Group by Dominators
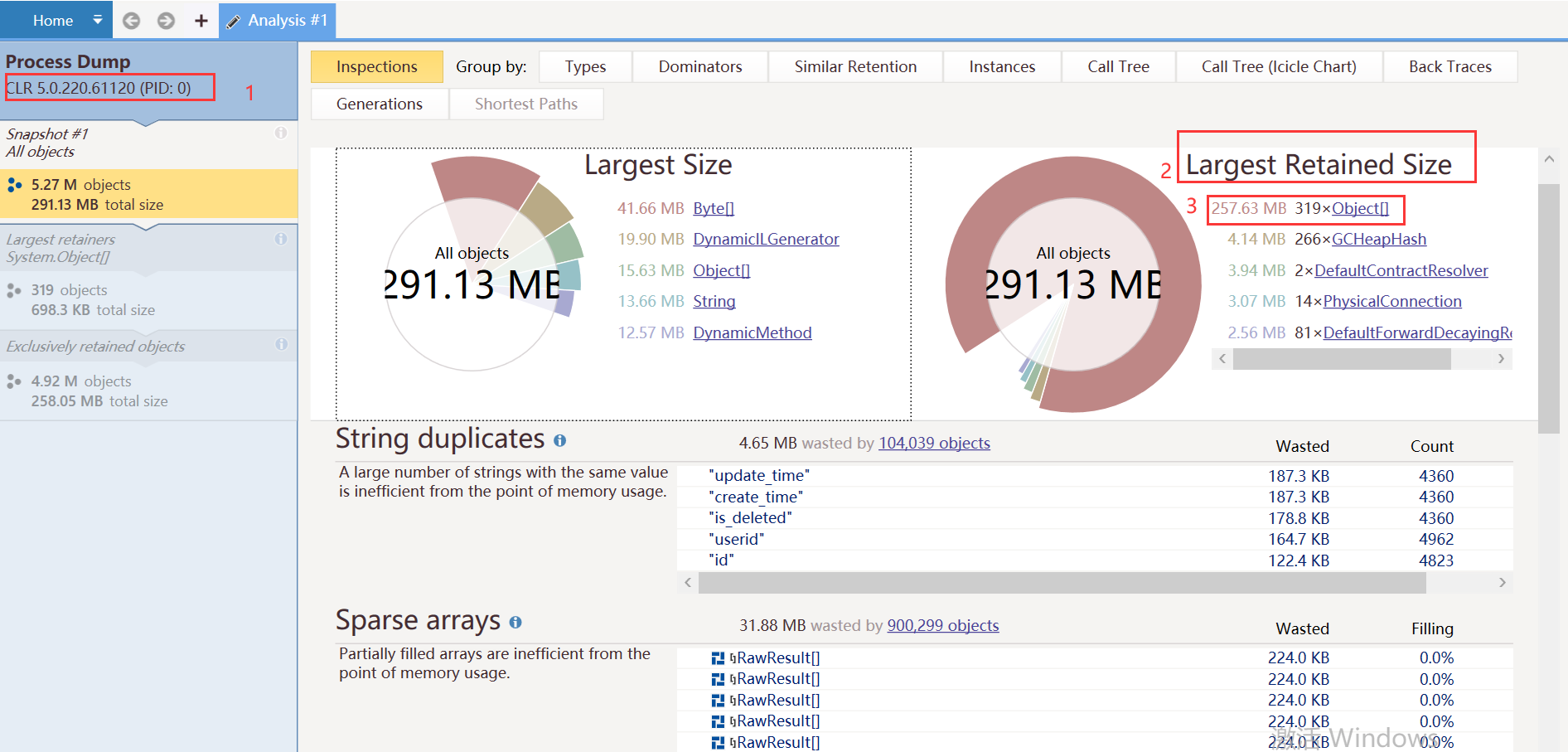This screenshot has width=1568, height=752. pyautogui.click(x=700, y=66)
